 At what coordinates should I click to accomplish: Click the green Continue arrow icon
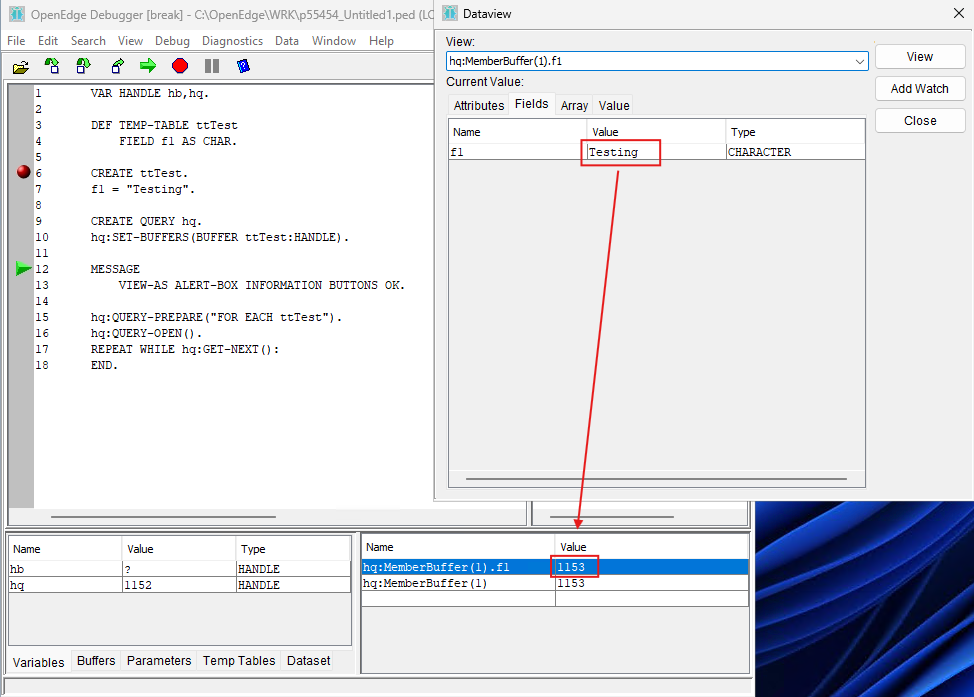(148, 66)
